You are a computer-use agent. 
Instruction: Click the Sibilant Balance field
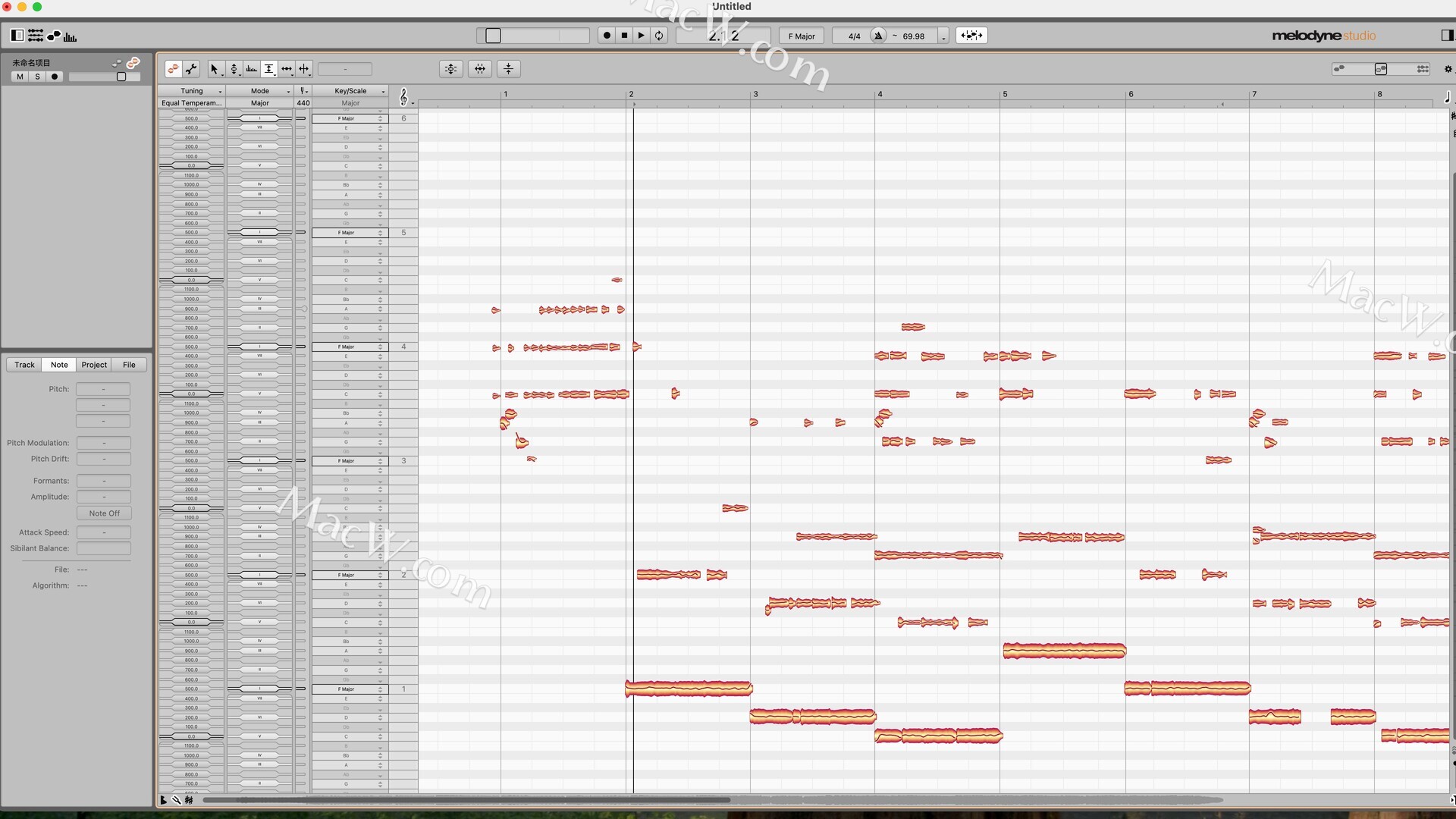click(x=104, y=548)
